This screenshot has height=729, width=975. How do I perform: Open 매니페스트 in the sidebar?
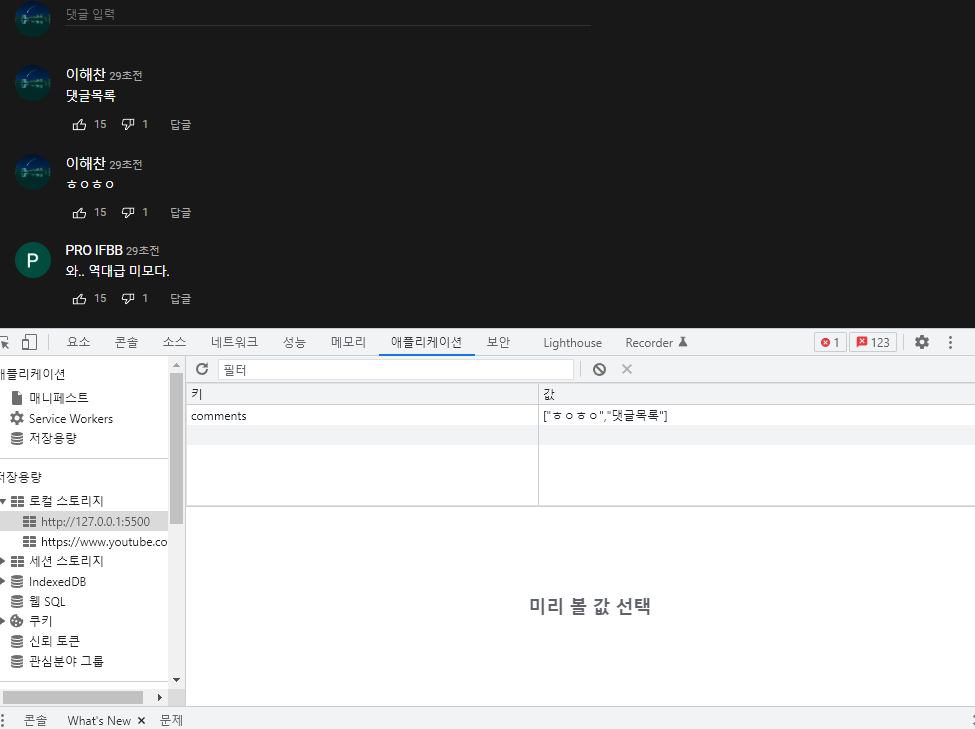(x=58, y=397)
